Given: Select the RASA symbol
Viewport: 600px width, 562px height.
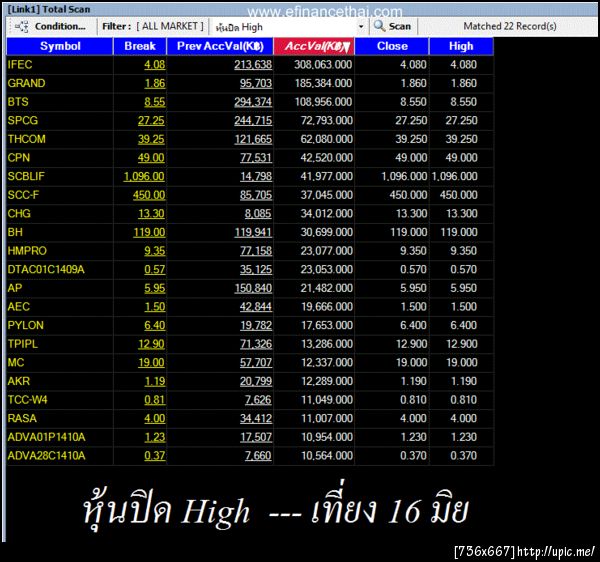Looking at the screenshot, I should coord(22,418).
